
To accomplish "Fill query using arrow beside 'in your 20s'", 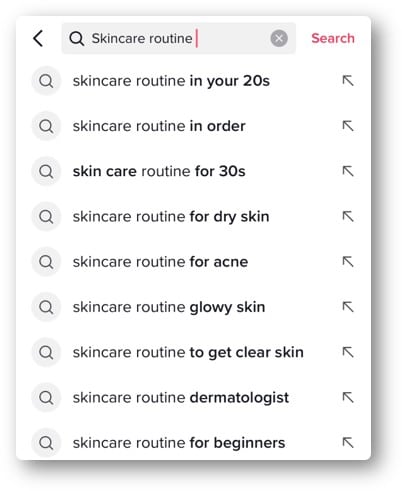I will click(x=348, y=81).
